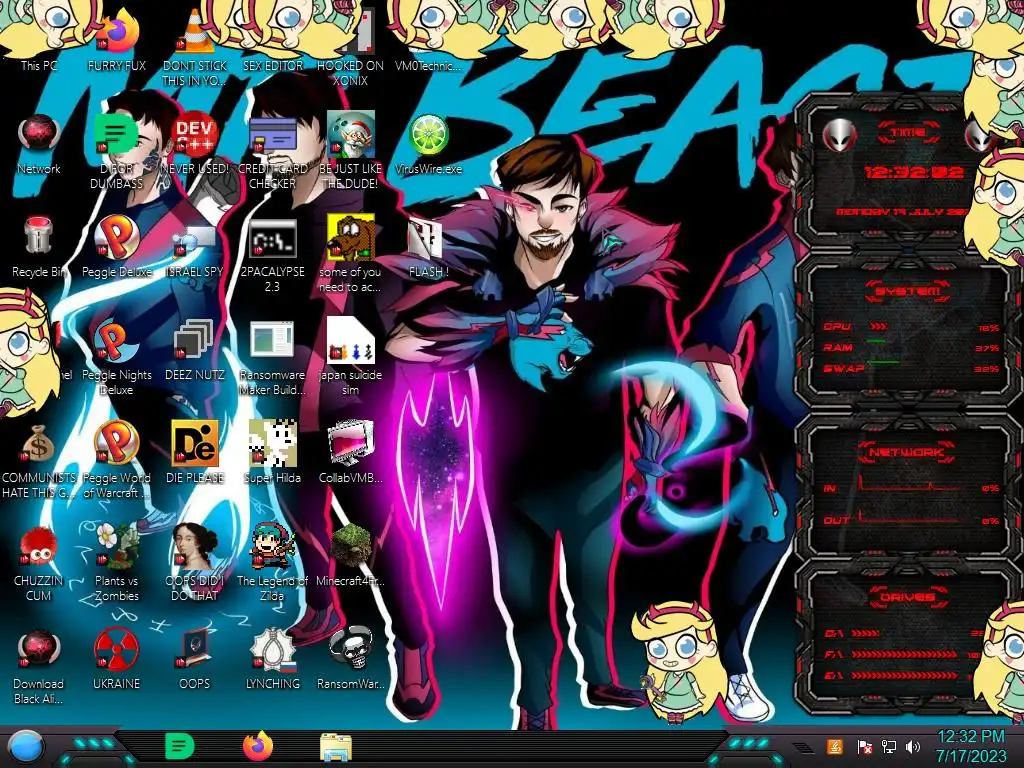Open the LYNCHING desktop icon

[272, 658]
